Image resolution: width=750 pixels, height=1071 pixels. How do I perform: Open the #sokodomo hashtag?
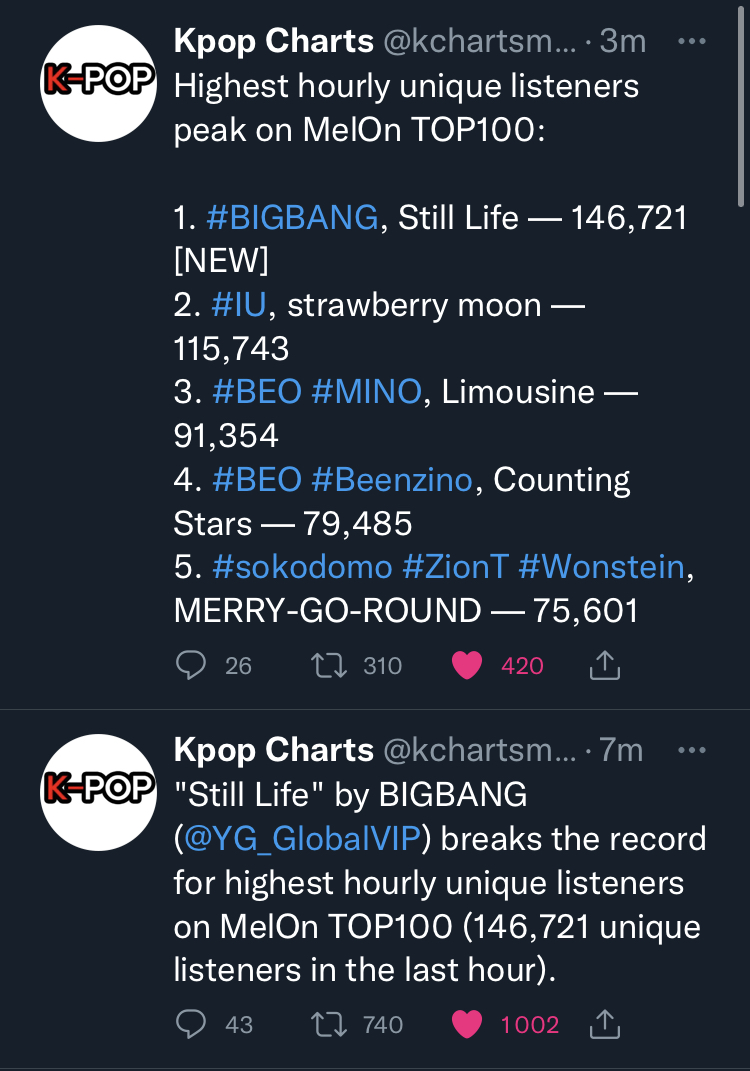[303, 567]
